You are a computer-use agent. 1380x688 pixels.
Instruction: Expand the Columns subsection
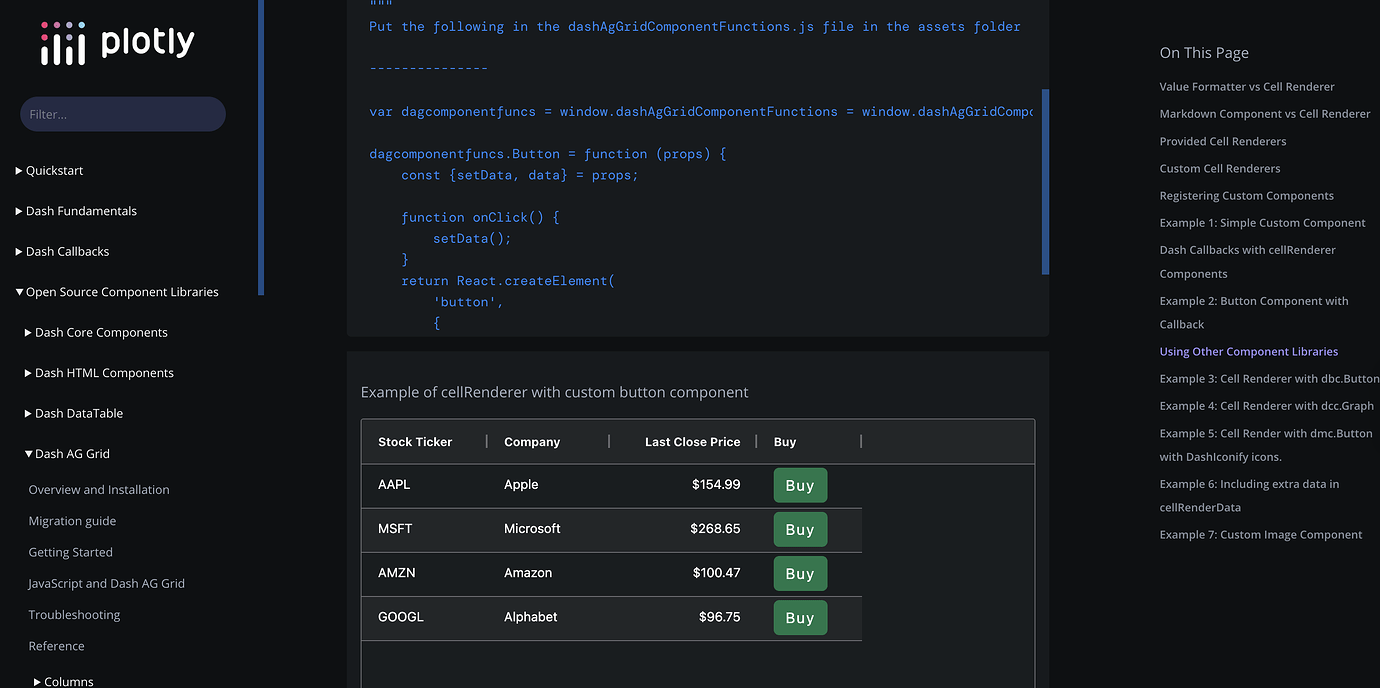tap(64, 681)
